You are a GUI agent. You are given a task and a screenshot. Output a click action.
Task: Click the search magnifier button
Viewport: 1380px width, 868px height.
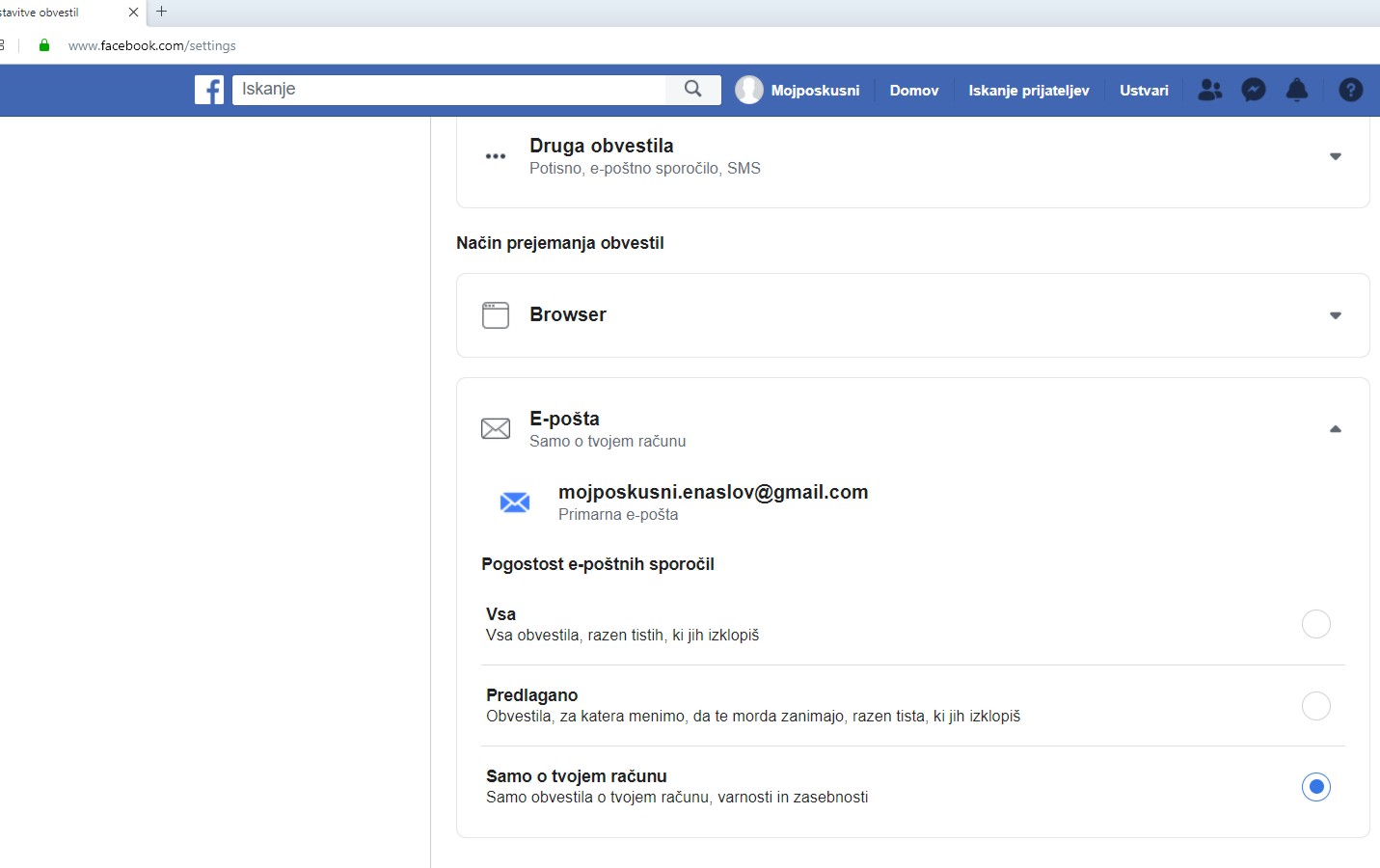692,90
